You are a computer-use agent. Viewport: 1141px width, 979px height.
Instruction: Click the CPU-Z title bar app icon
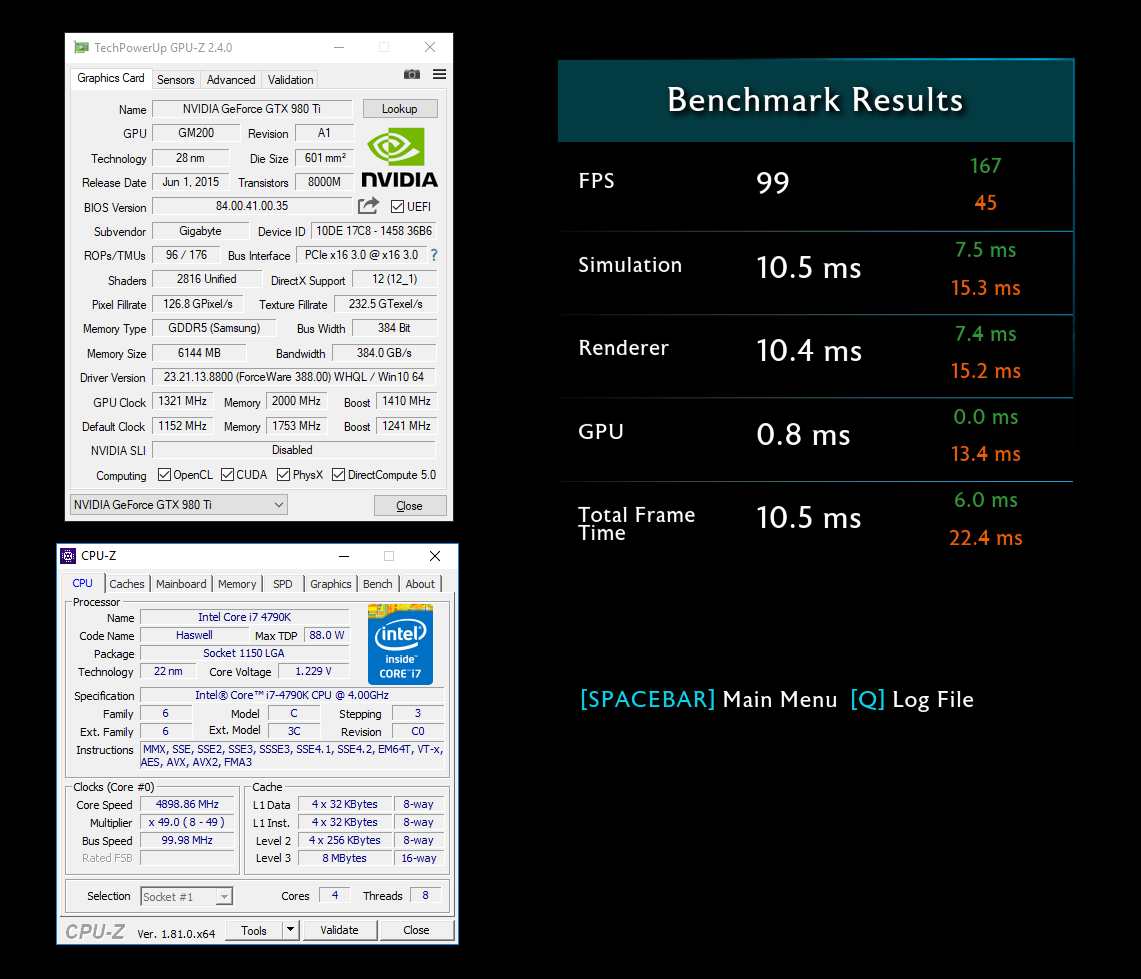[x=68, y=556]
